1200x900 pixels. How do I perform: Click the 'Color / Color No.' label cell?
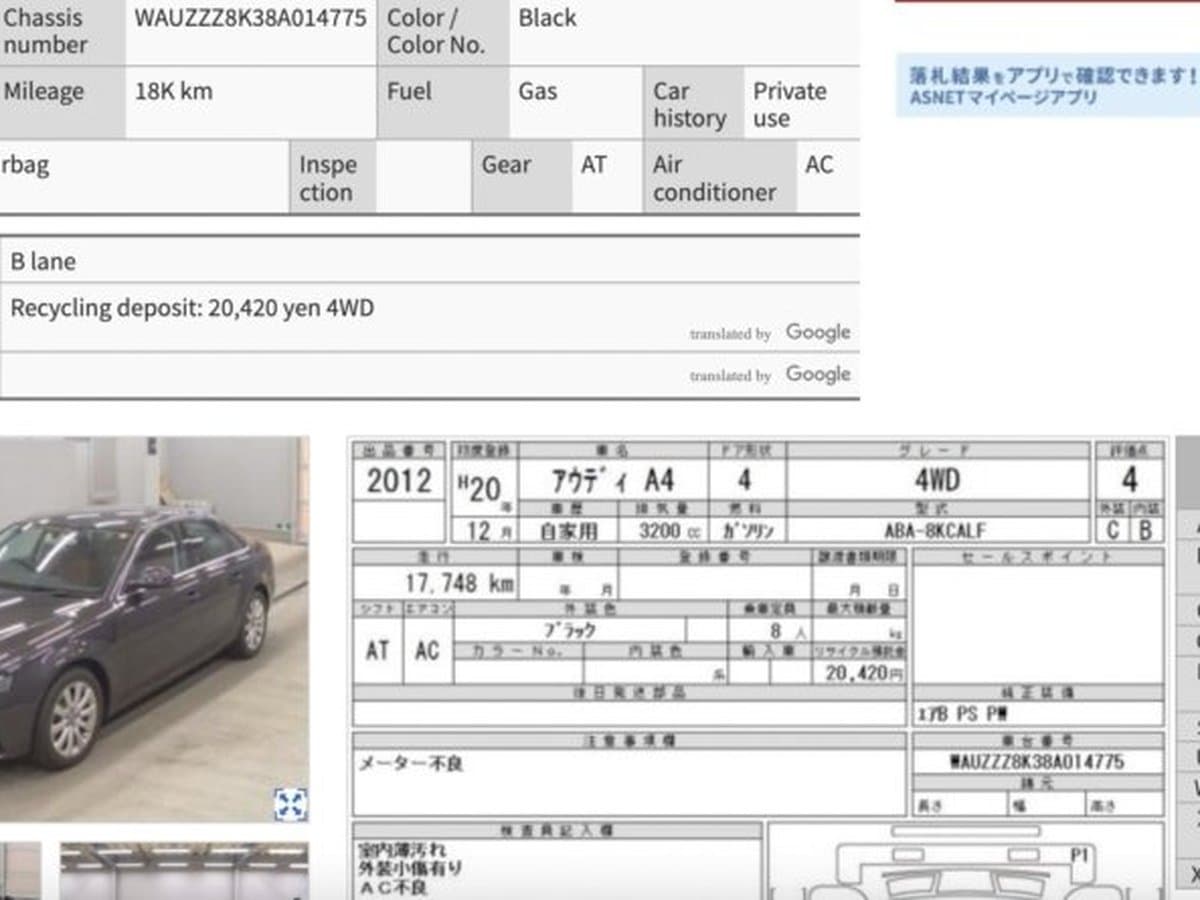coord(443,31)
